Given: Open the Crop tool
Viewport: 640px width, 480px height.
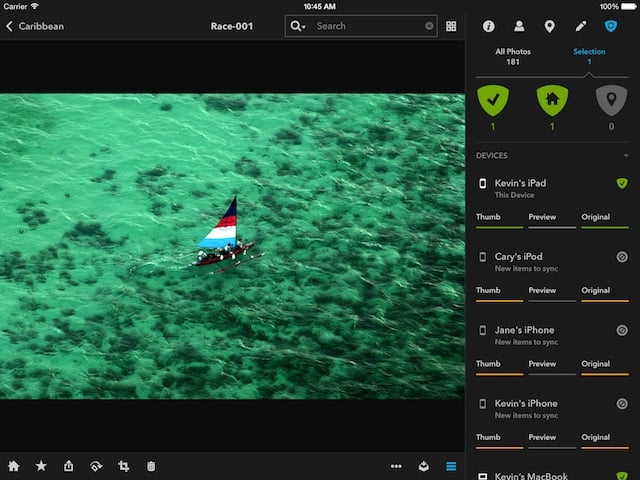Looking at the screenshot, I should pyautogui.click(x=124, y=466).
